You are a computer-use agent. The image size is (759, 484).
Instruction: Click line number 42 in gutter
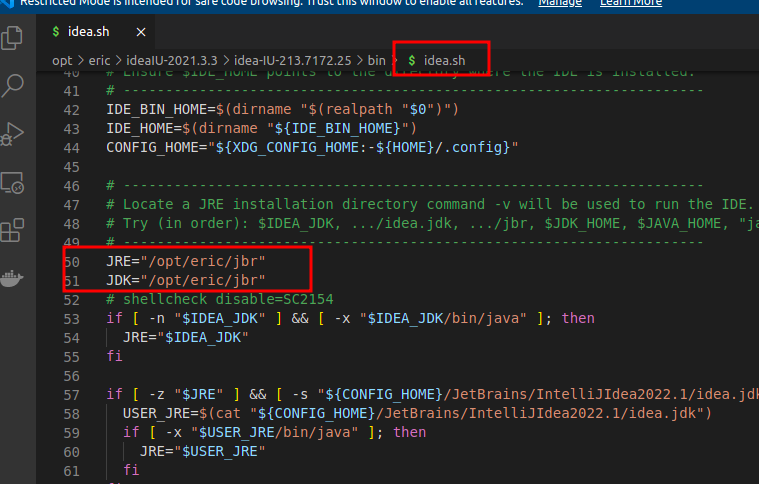point(72,110)
